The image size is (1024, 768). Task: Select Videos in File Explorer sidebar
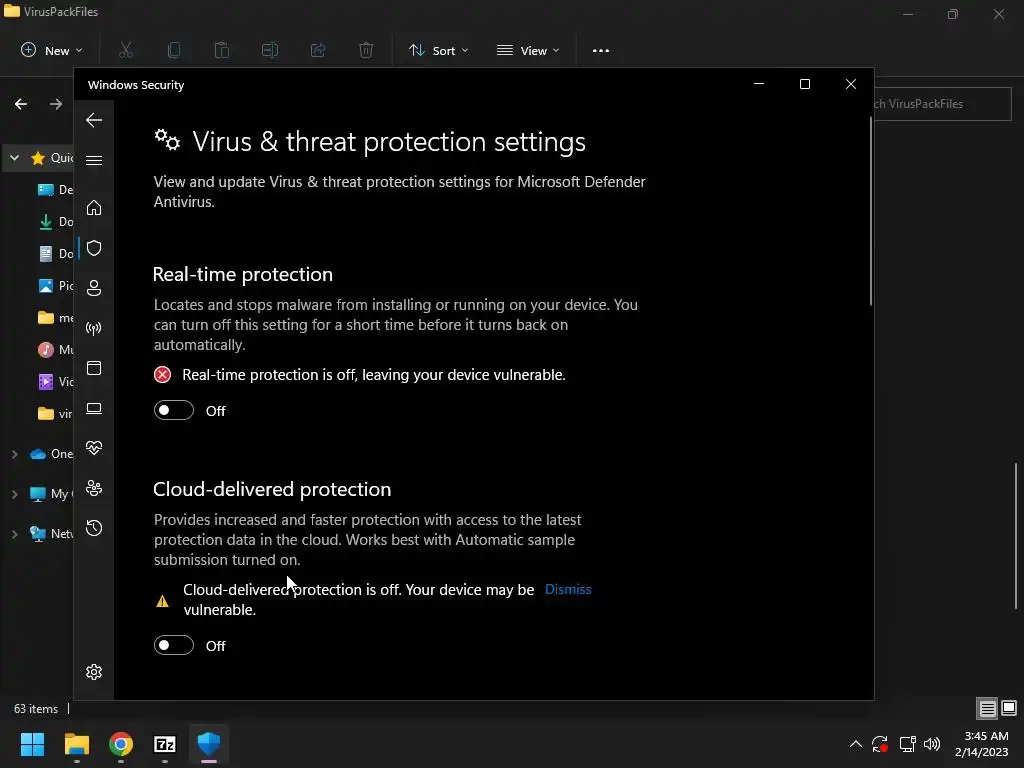point(56,381)
